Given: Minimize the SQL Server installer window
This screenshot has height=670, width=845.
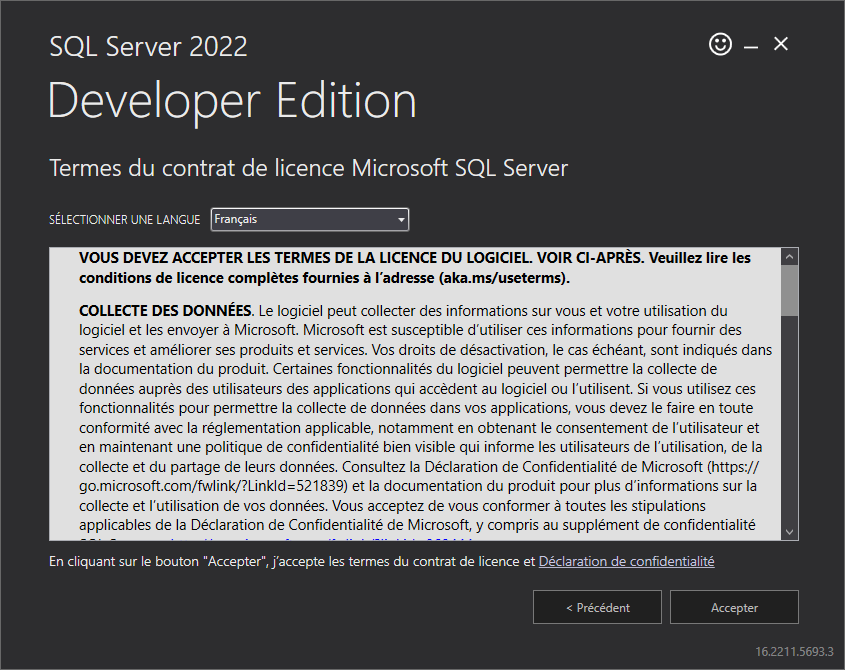Looking at the screenshot, I should click(x=751, y=47).
